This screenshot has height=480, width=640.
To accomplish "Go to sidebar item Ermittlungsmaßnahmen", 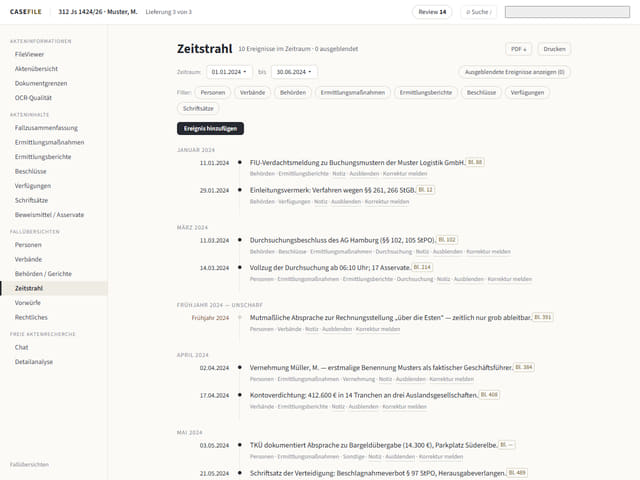I will [49, 142].
